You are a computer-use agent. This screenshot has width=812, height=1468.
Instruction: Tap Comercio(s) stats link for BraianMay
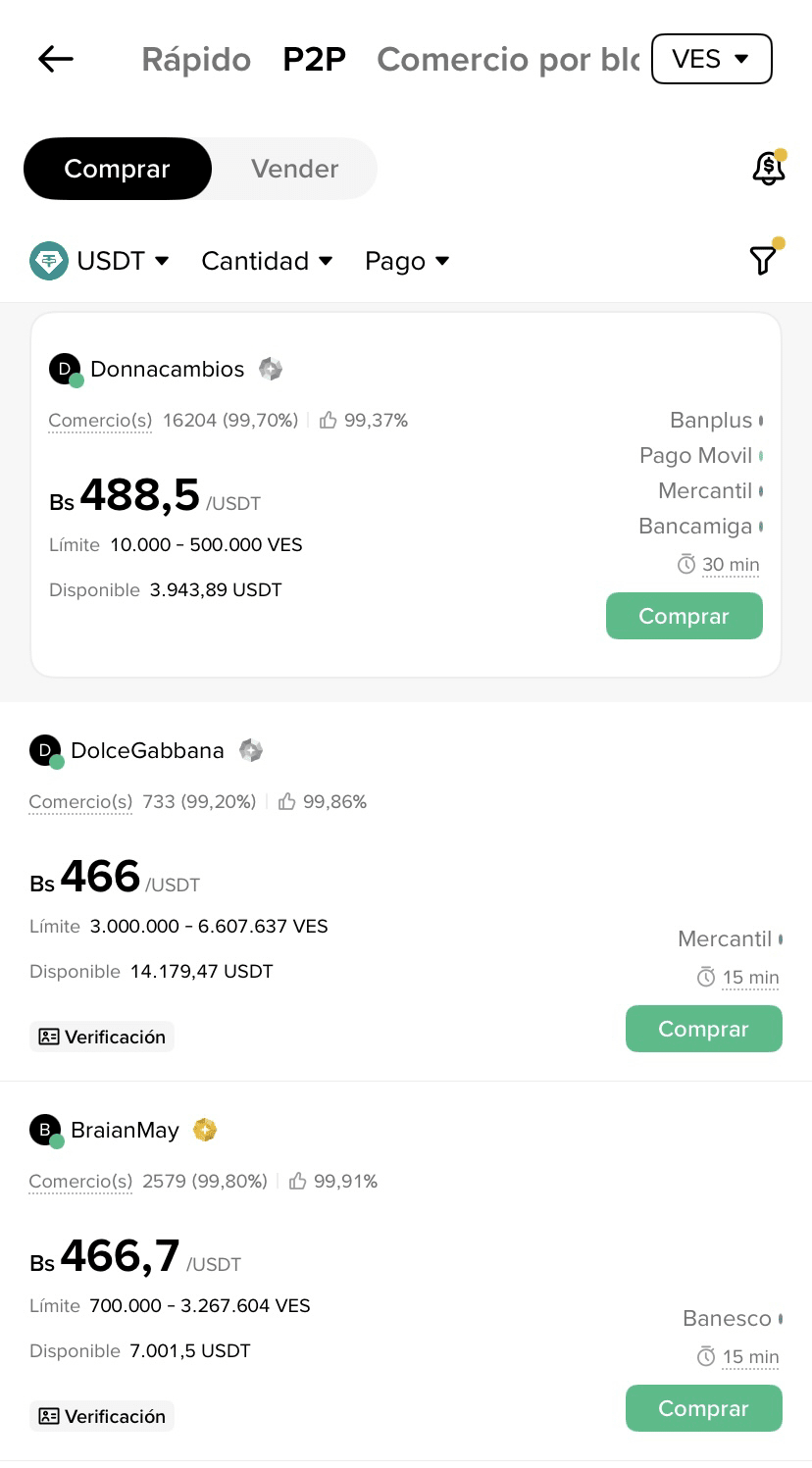80,1181
